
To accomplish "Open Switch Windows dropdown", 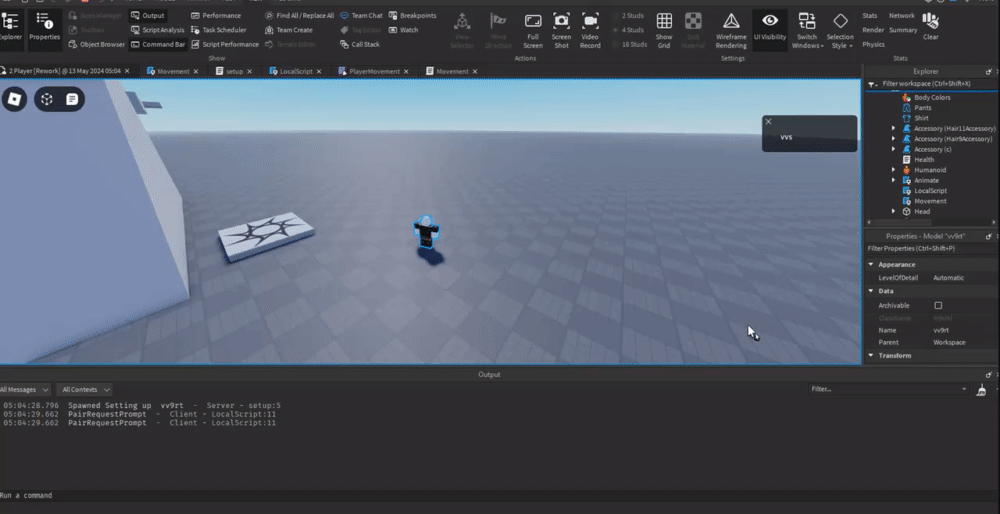I will (807, 31).
